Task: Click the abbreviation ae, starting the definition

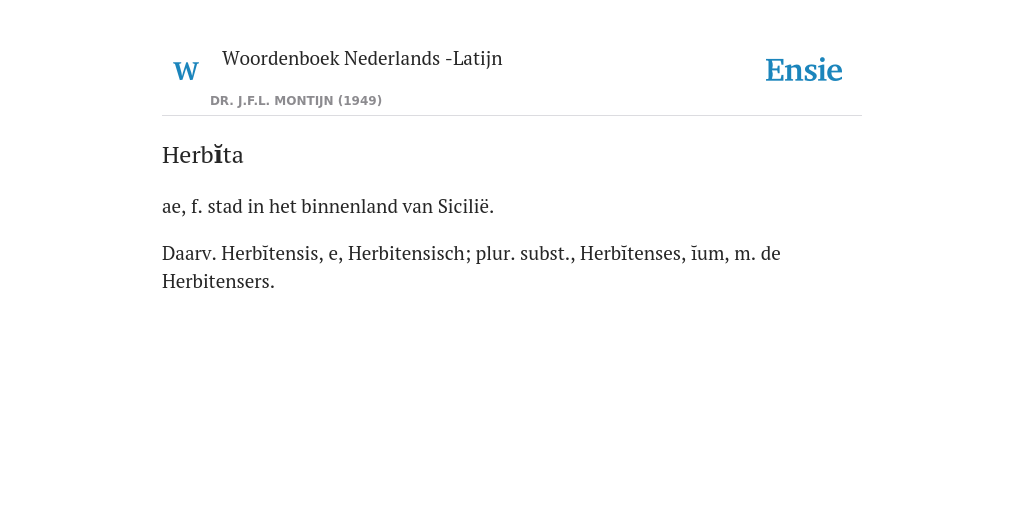Action: [174, 208]
